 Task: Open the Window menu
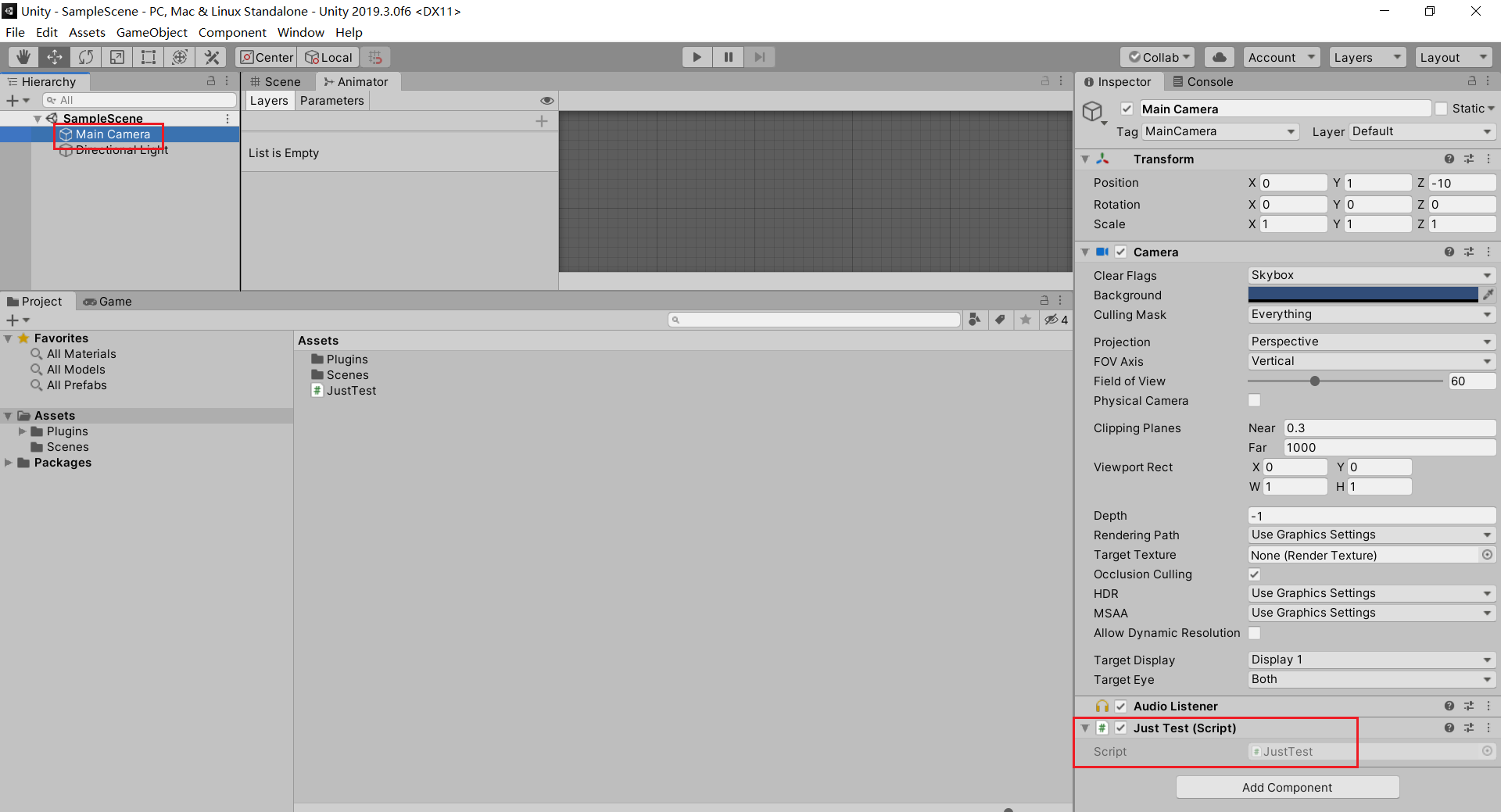point(300,32)
